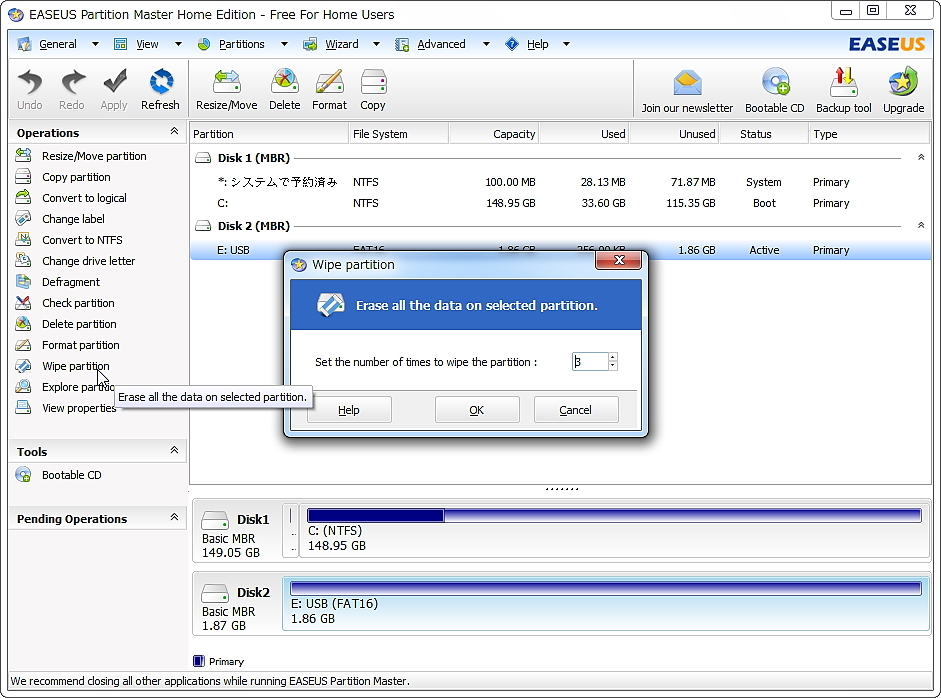Image resolution: width=941 pixels, height=698 pixels.
Task: Open the View menu dropdown arrow
Action: (x=178, y=44)
